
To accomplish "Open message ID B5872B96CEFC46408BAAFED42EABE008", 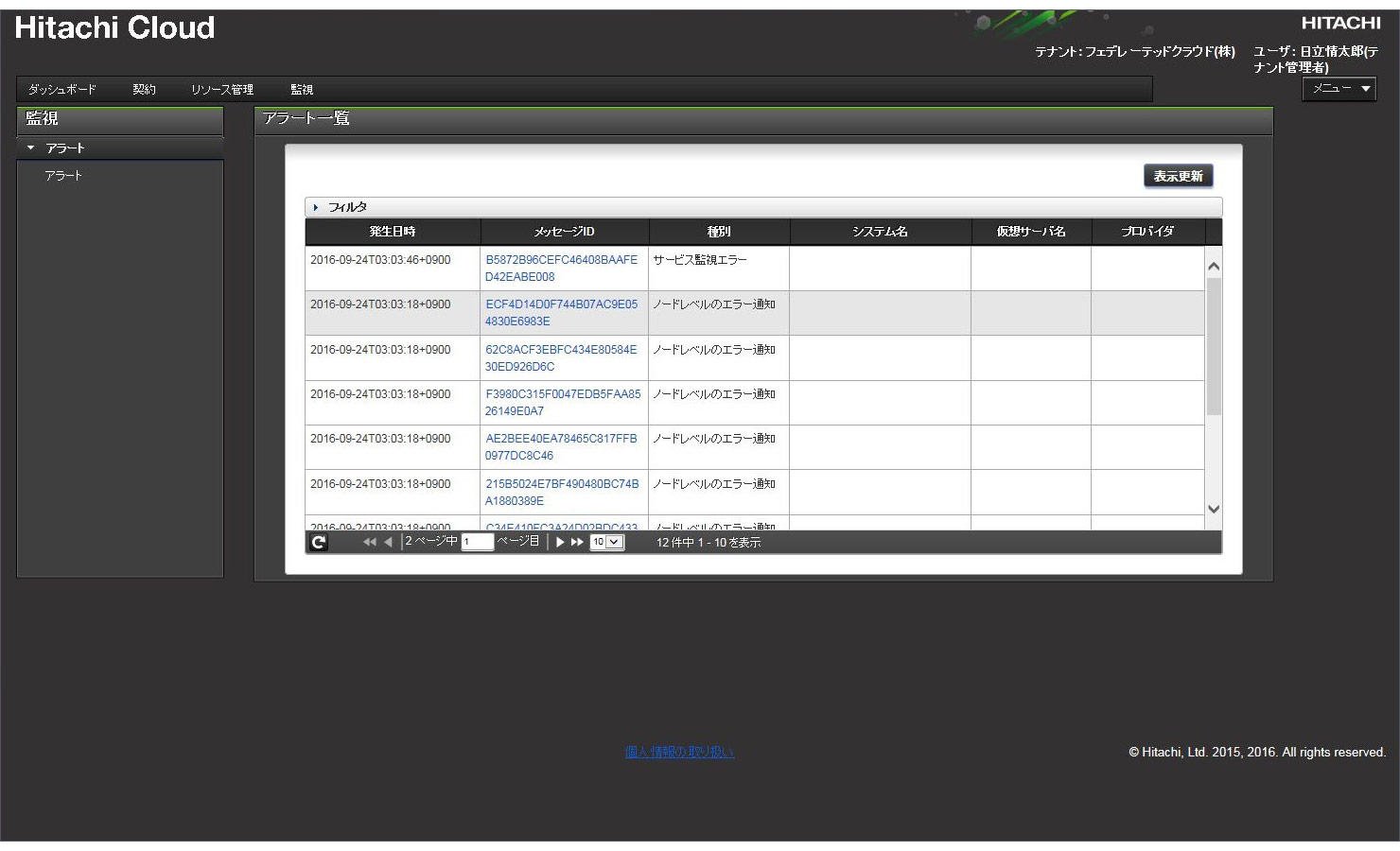I will (x=561, y=269).
